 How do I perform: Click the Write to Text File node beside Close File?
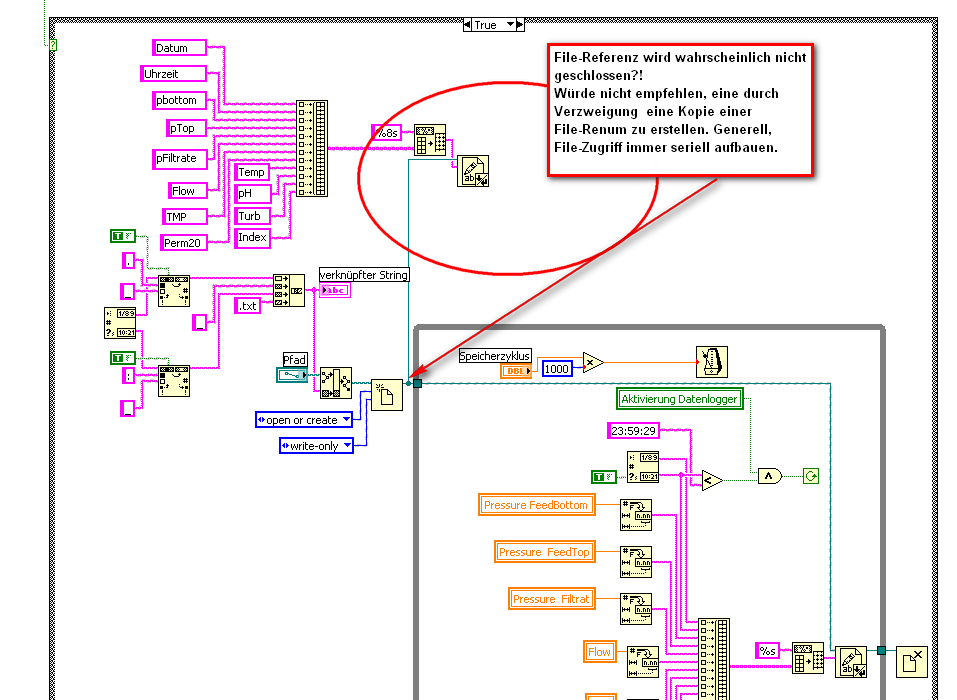coord(851,662)
